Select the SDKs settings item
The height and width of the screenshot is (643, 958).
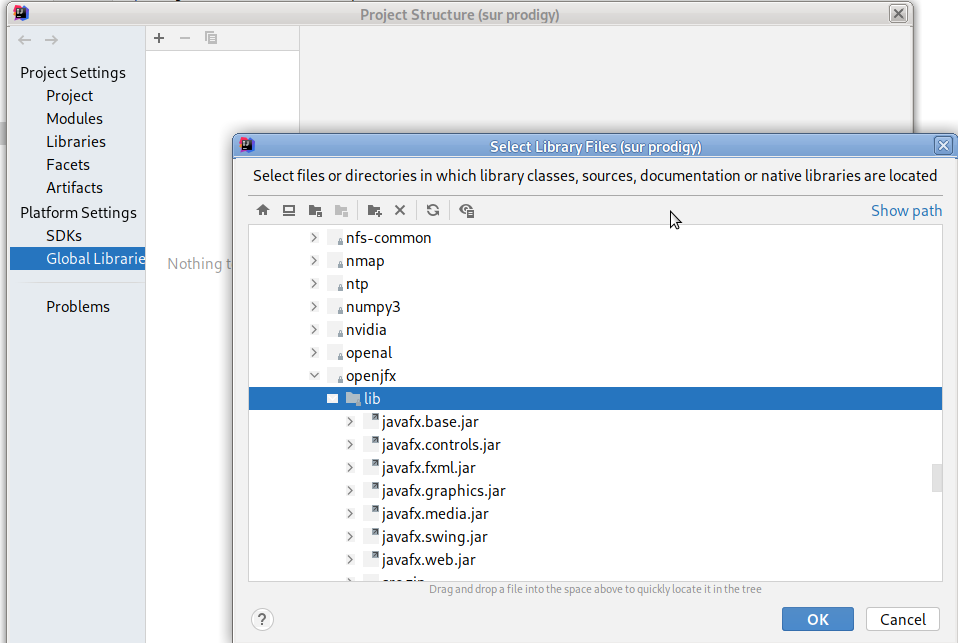(64, 236)
